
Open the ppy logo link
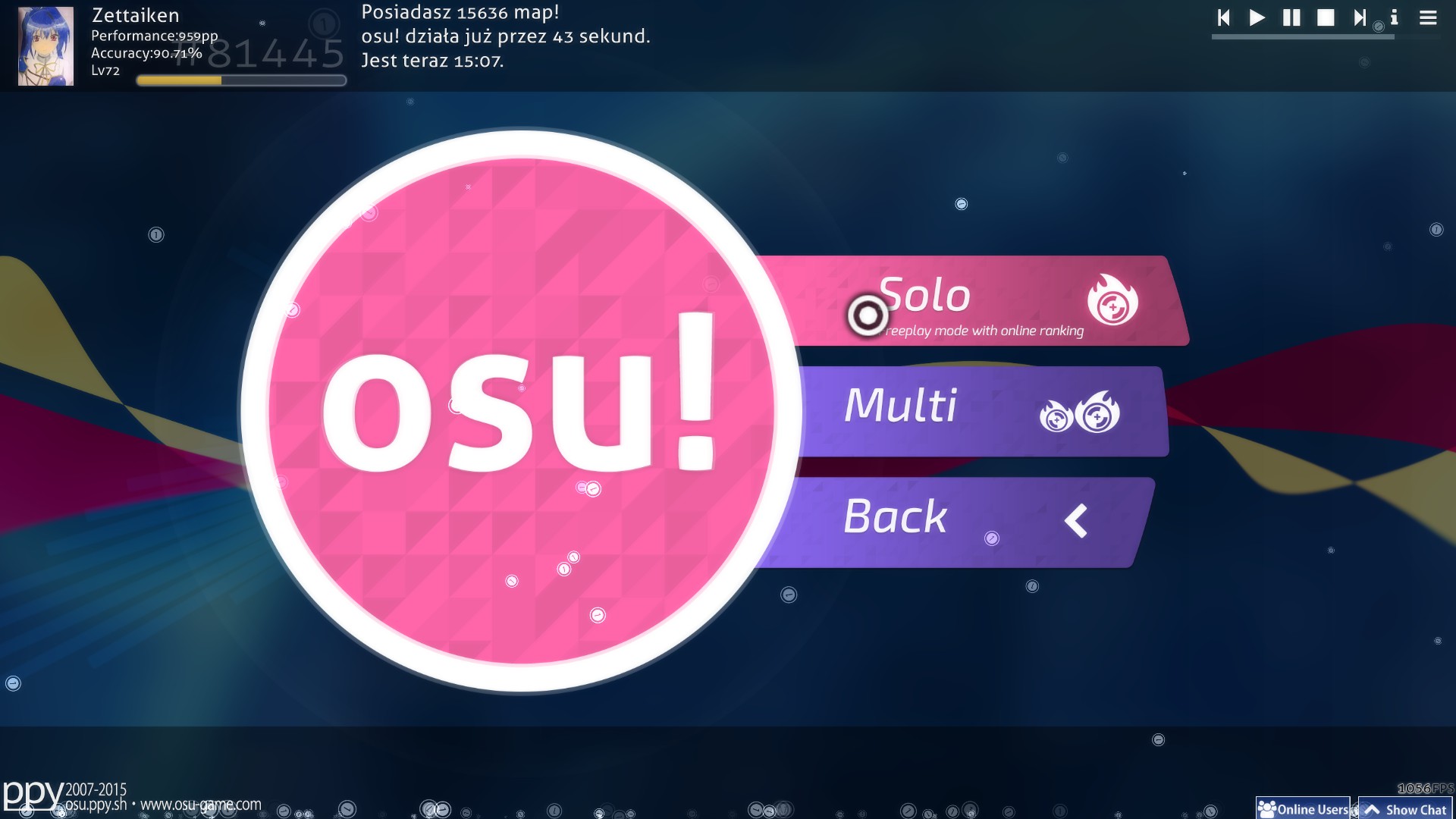pyautogui.click(x=33, y=795)
